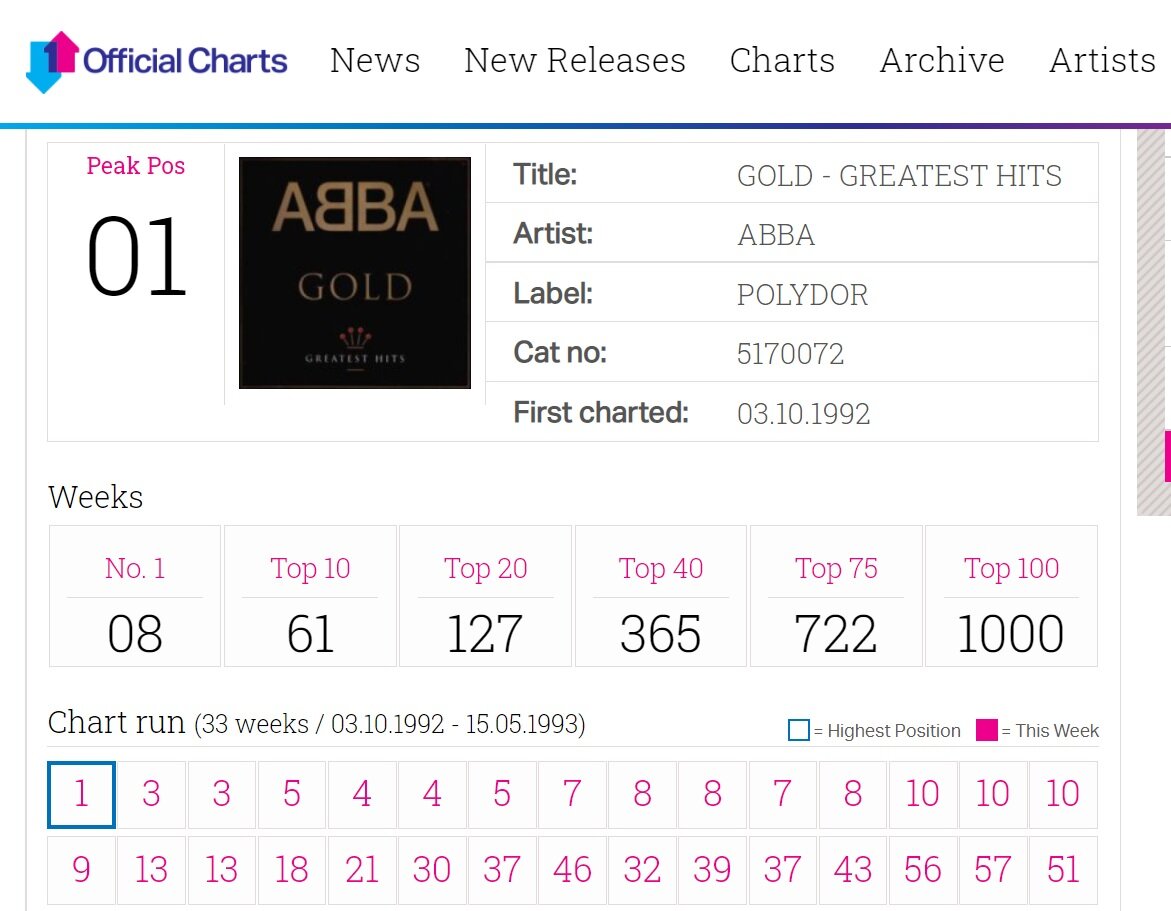The image size is (1171, 911).
Task: Select the Top 10 weeks box
Action: pos(310,596)
